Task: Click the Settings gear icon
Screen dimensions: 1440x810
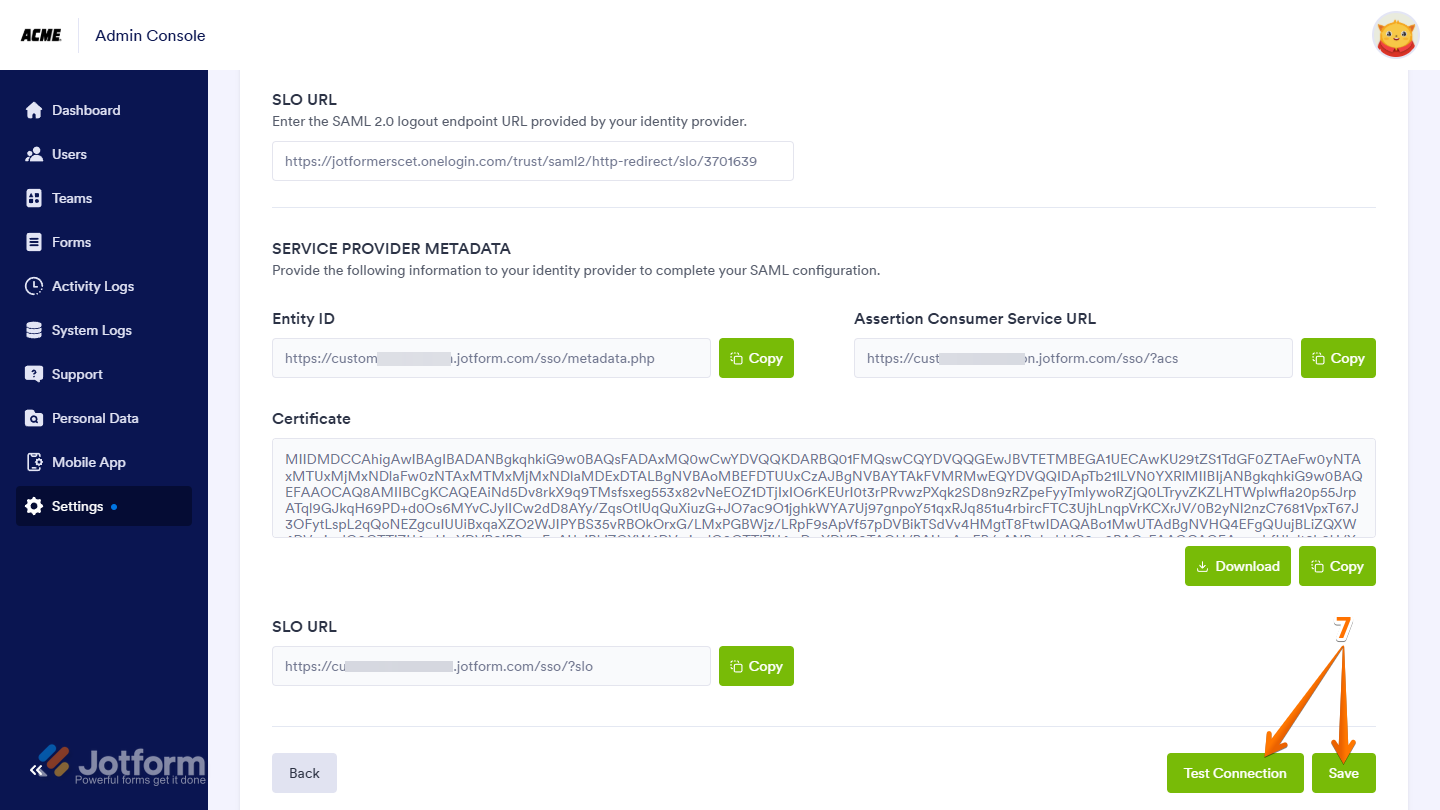Action: tap(34, 506)
